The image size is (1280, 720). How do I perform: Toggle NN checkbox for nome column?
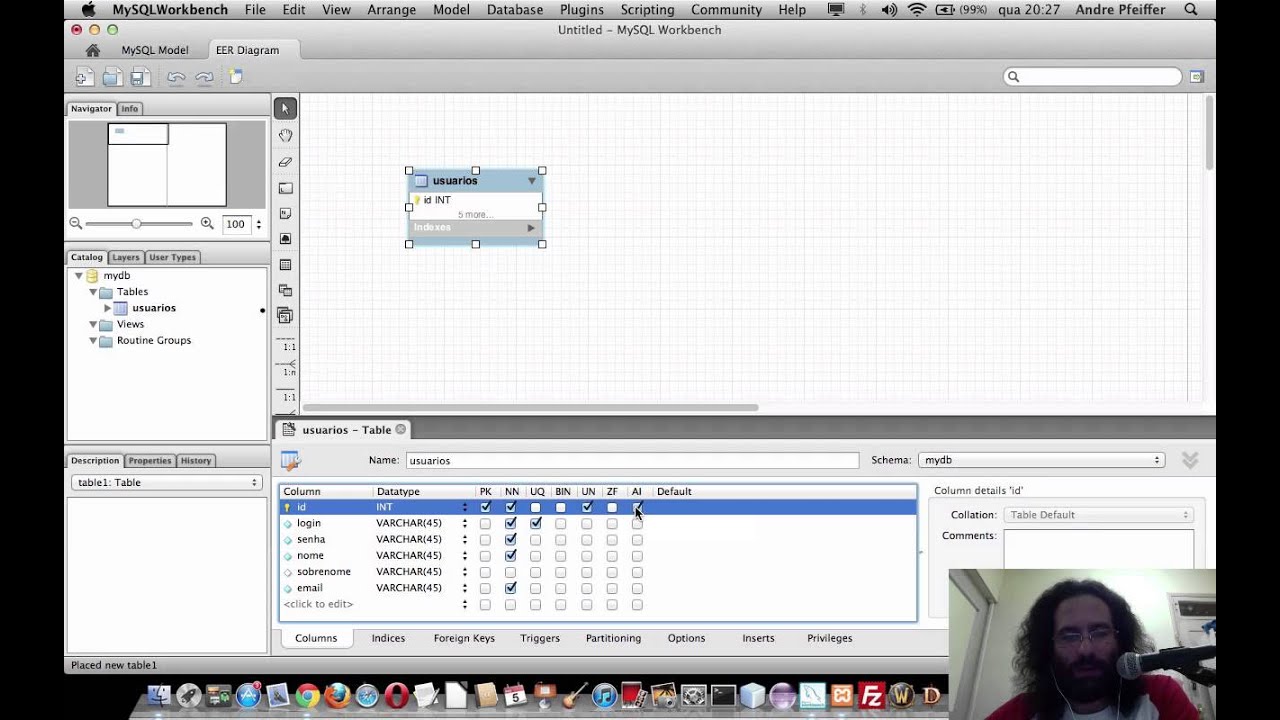(511, 555)
